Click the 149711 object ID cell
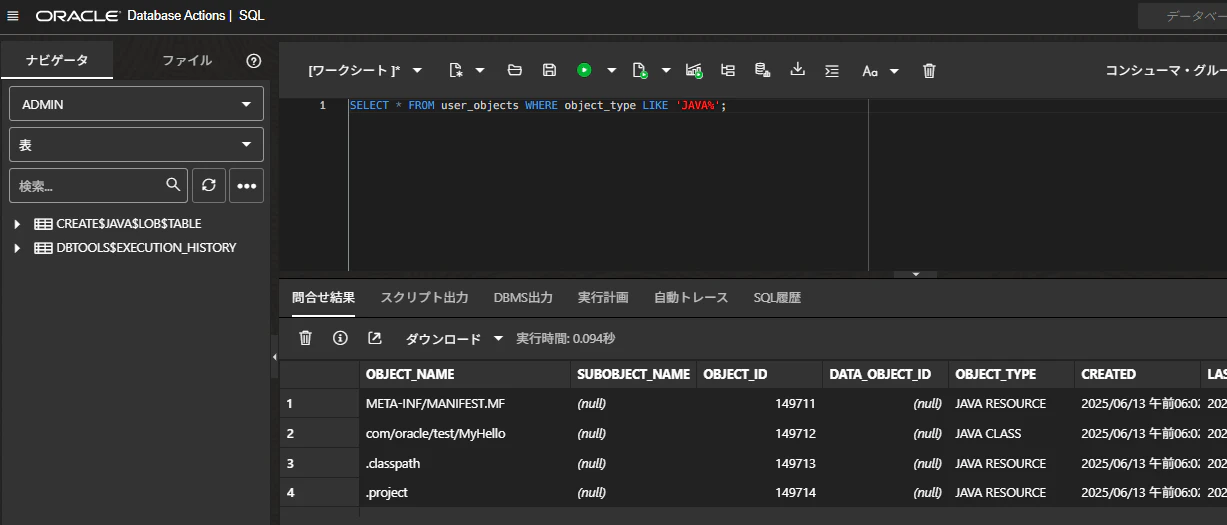This screenshot has height=525, width=1227. tap(760, 404)
